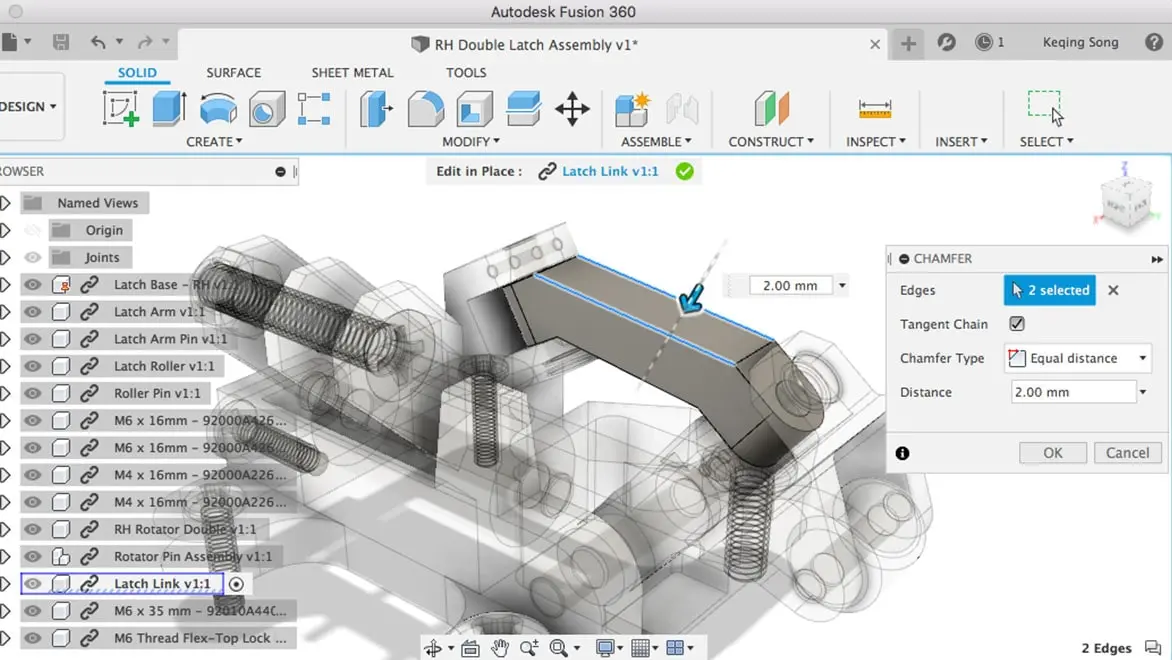Select the Fillet tool icon
Viewport: 1172px width, 660px height.
pos(425,108)
